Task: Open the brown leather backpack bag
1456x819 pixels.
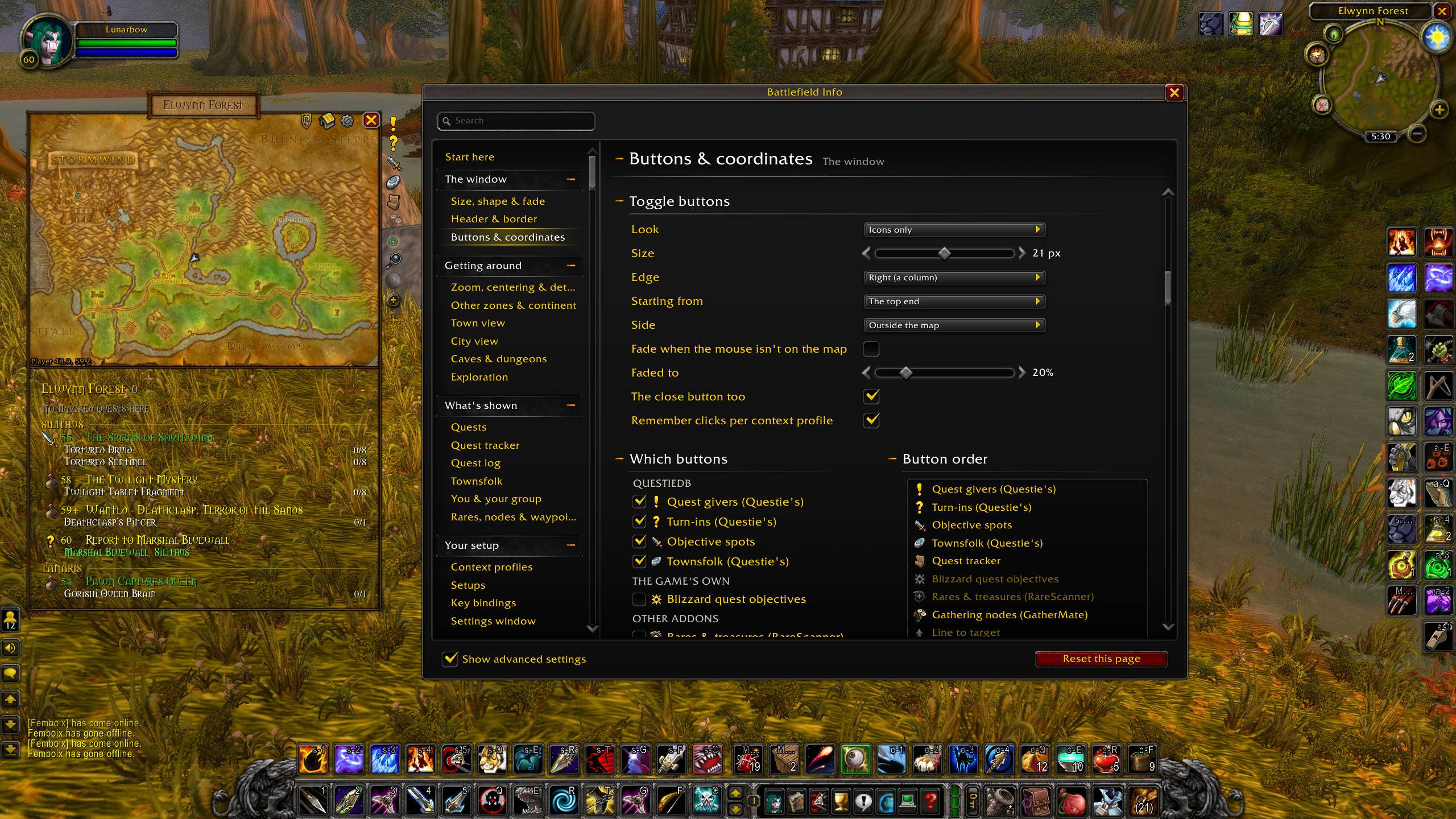Action: point(1036,801)
